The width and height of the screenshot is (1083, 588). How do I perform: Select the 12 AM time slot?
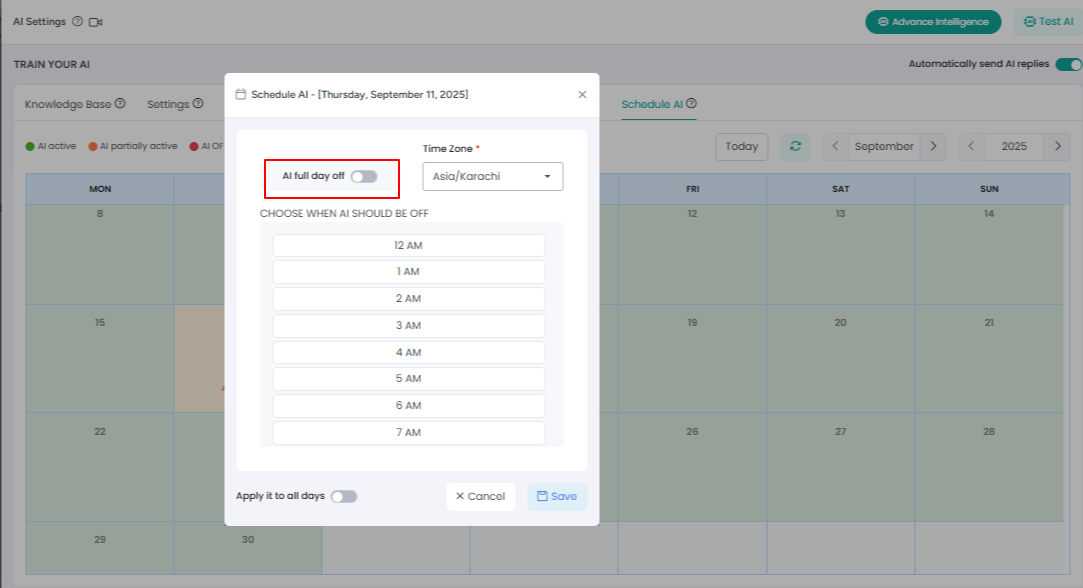409,245
